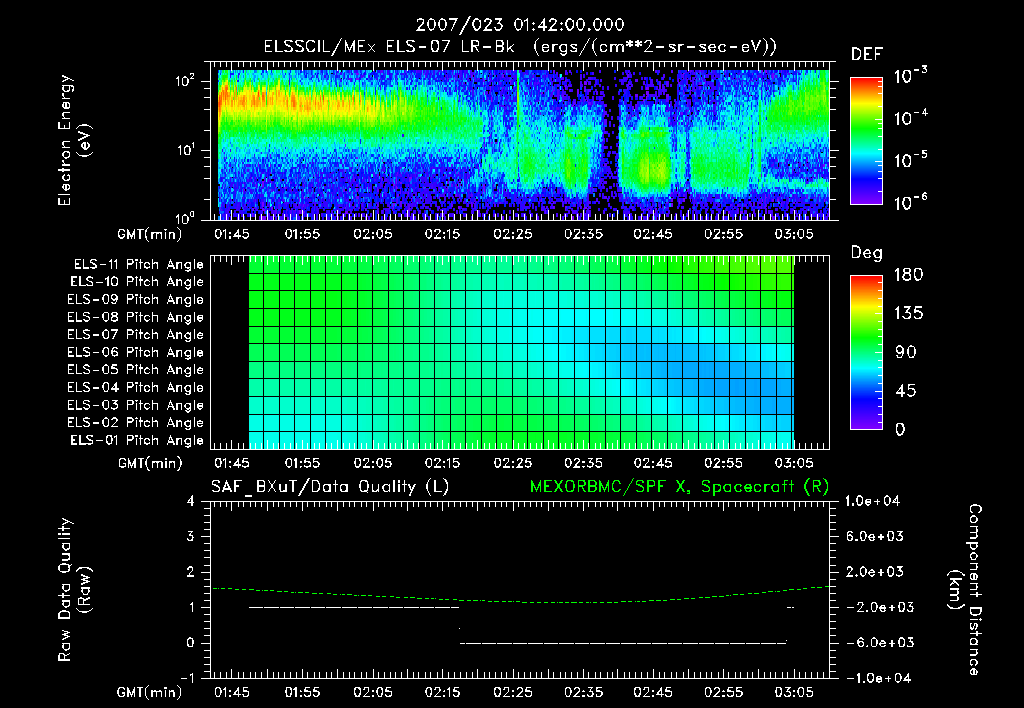Click the 03:05 tick under the data quality plot
The height and width of the screenshot is (708, 1024).
pyautogui.click(x=793, y=692)
